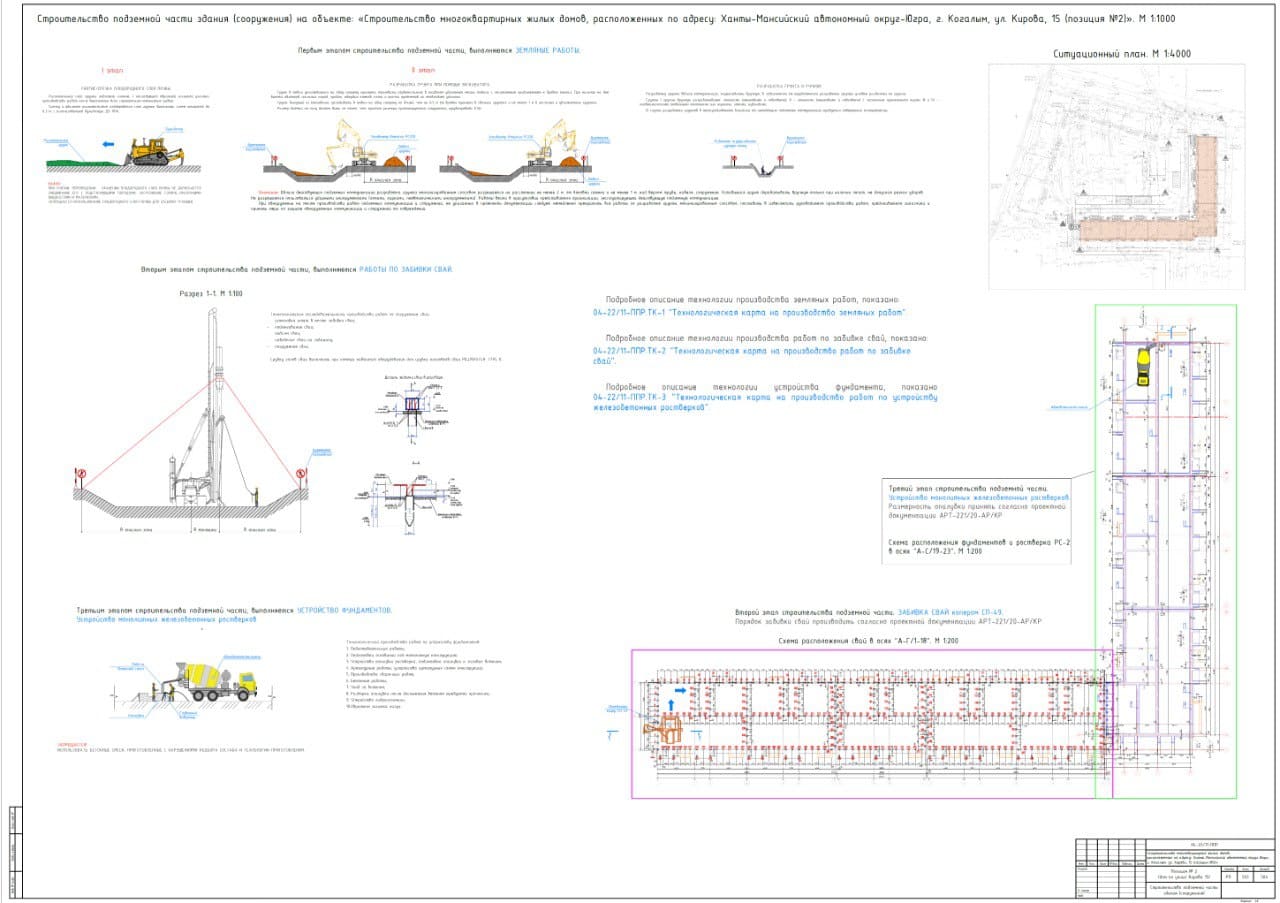This screenshot has width=1280, height=903.
Task: Click the yellow bulldozer illustration
Action: pos(153,152)
